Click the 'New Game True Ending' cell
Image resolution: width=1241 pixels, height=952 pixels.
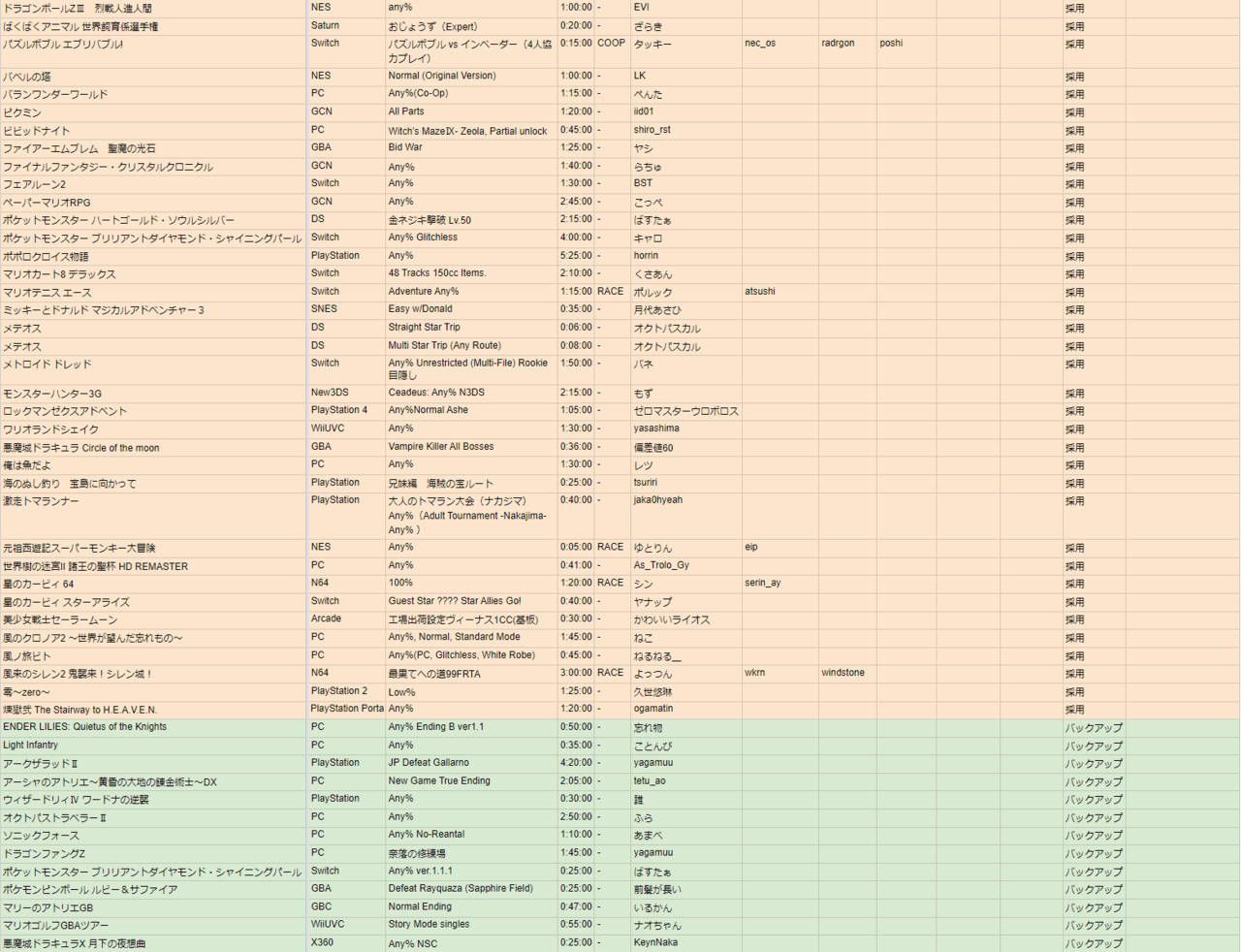[470, 781]
